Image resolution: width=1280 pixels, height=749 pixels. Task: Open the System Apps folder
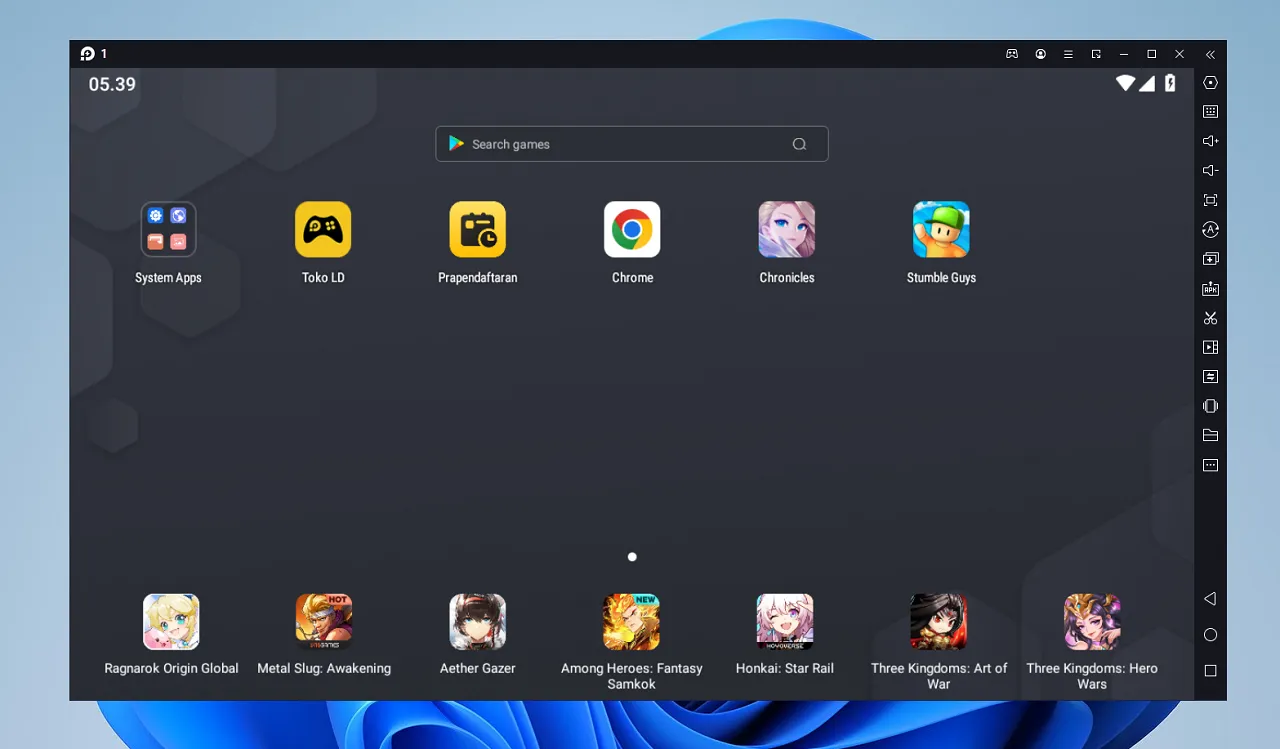tap(168, 230)
